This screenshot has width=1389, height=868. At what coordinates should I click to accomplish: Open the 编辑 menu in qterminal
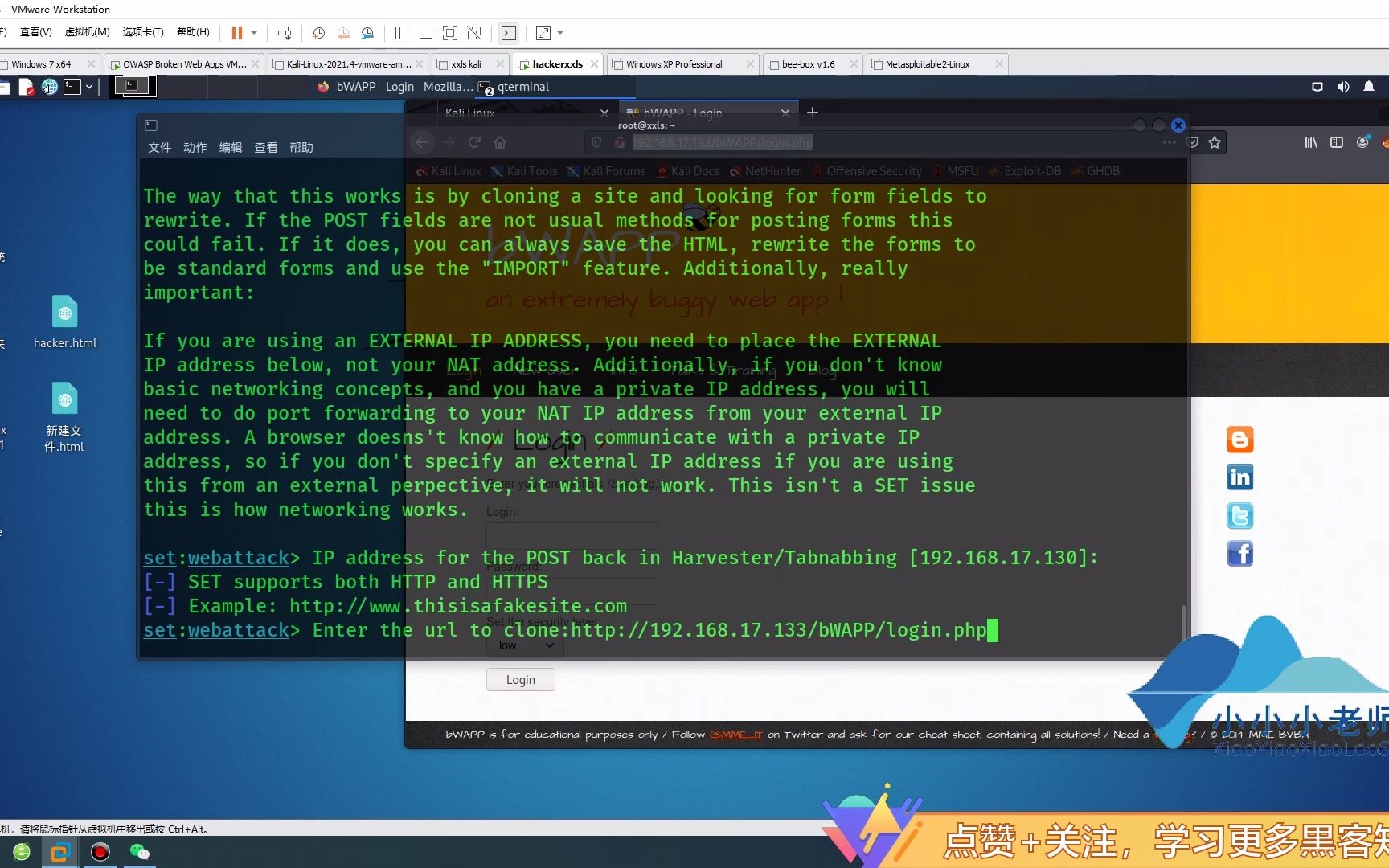[231, 148]
